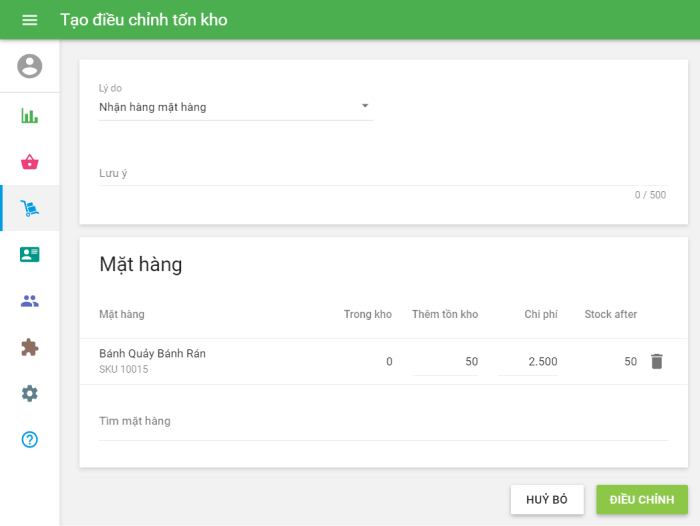Click the Tìm mặt hàng search field
Viewport: 700px width, 526px height.
(380, 421)
